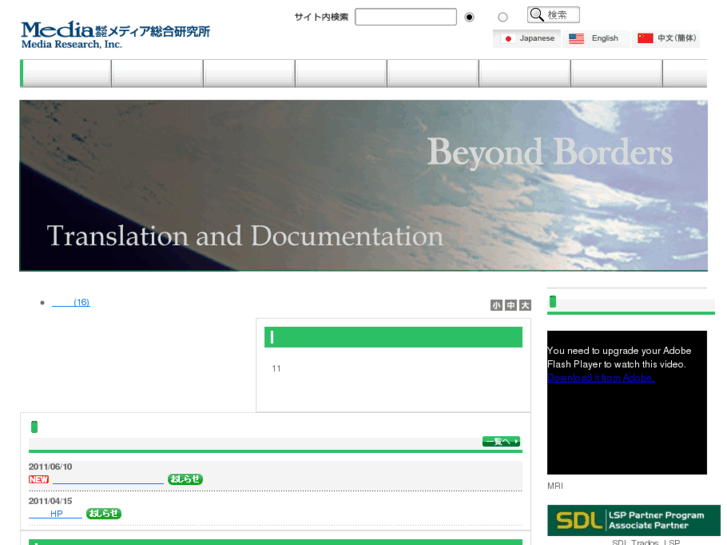The image size is (727, 545).
Task: Click お知らせ tag on the 2011/06/10 entry
Action: coord(185,479)
